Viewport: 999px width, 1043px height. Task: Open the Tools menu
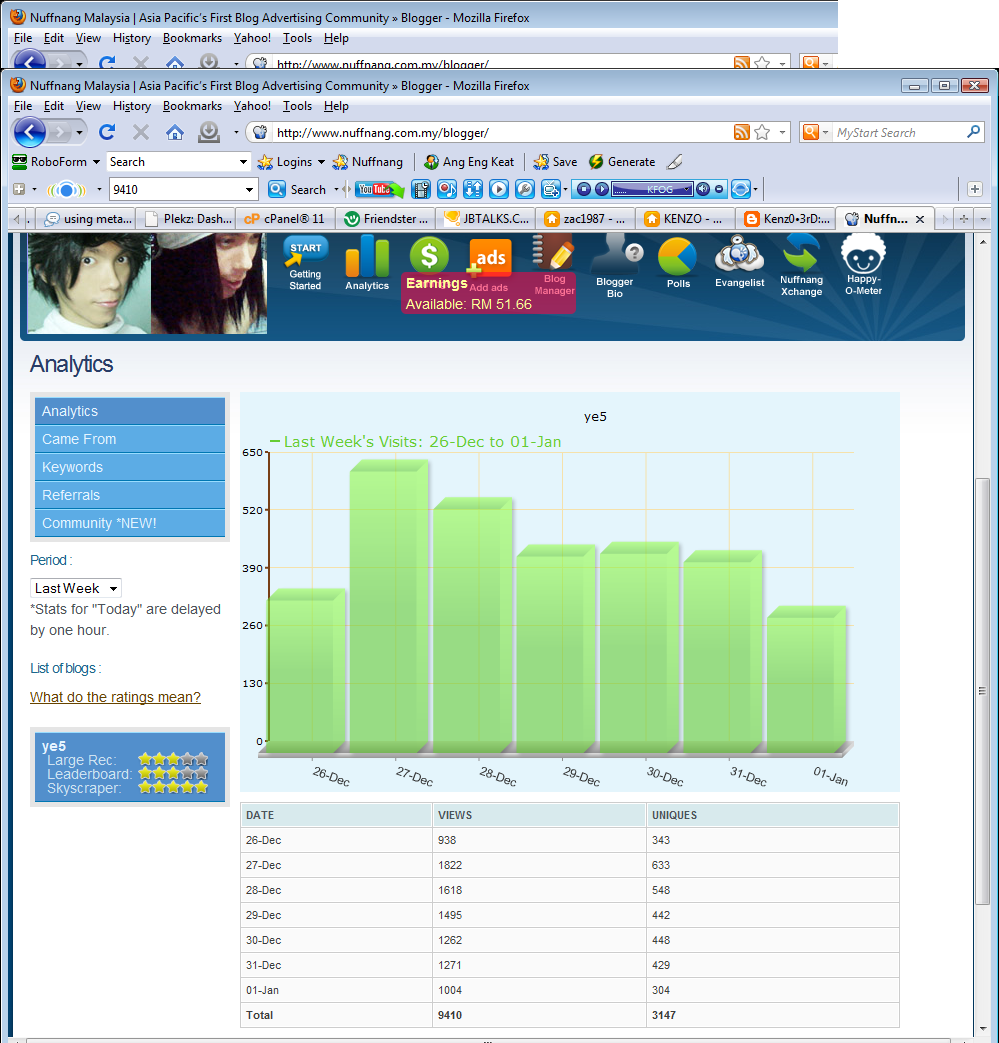[297, 106]
